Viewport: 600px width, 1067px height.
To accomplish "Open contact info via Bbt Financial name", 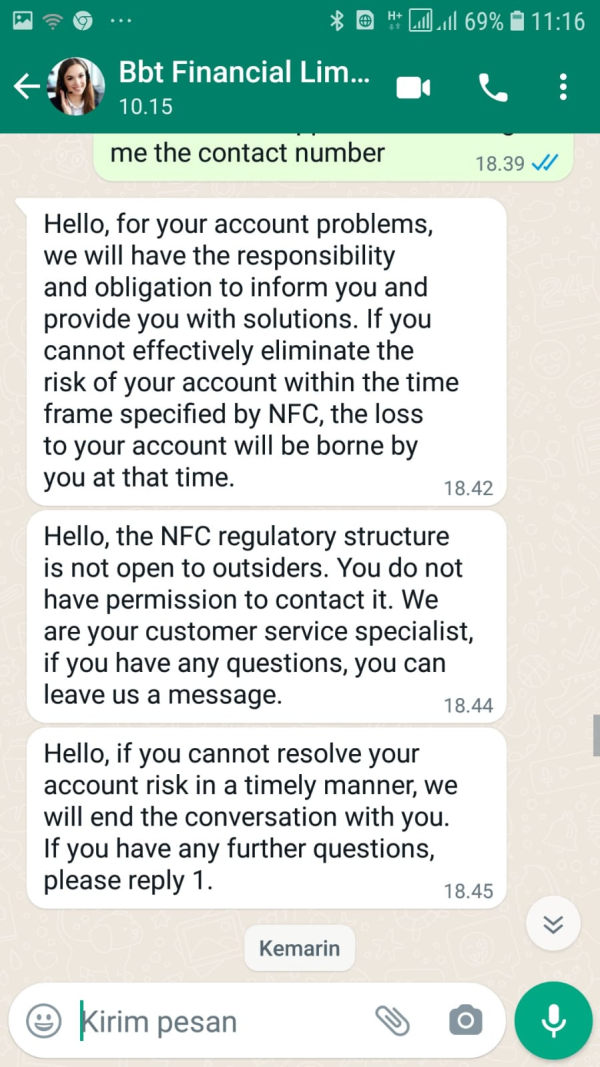I will pyautogui.click(x=244, y=72).
